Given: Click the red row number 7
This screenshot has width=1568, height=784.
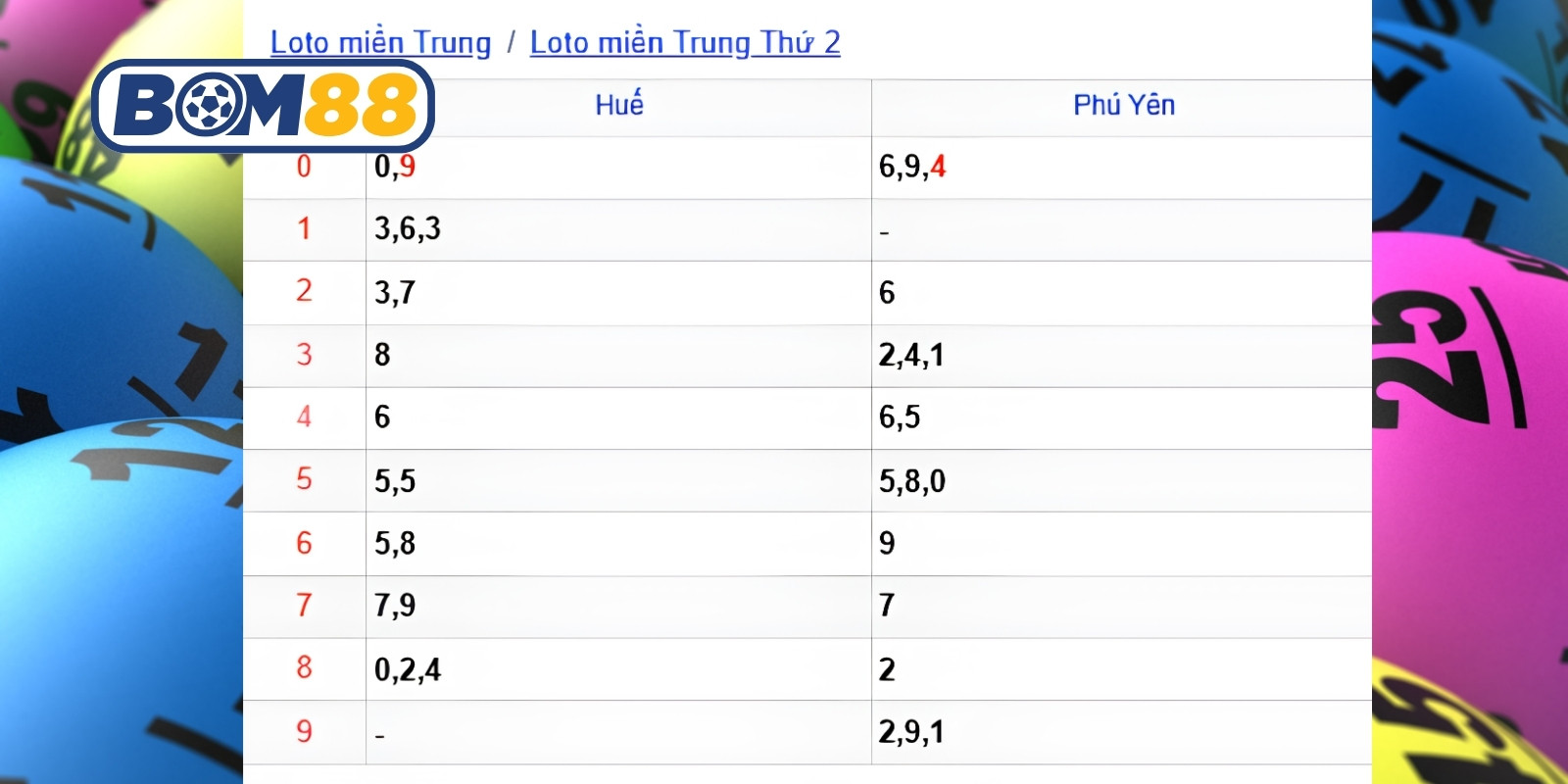Looking at the screenshot, I should pos(304,605).
